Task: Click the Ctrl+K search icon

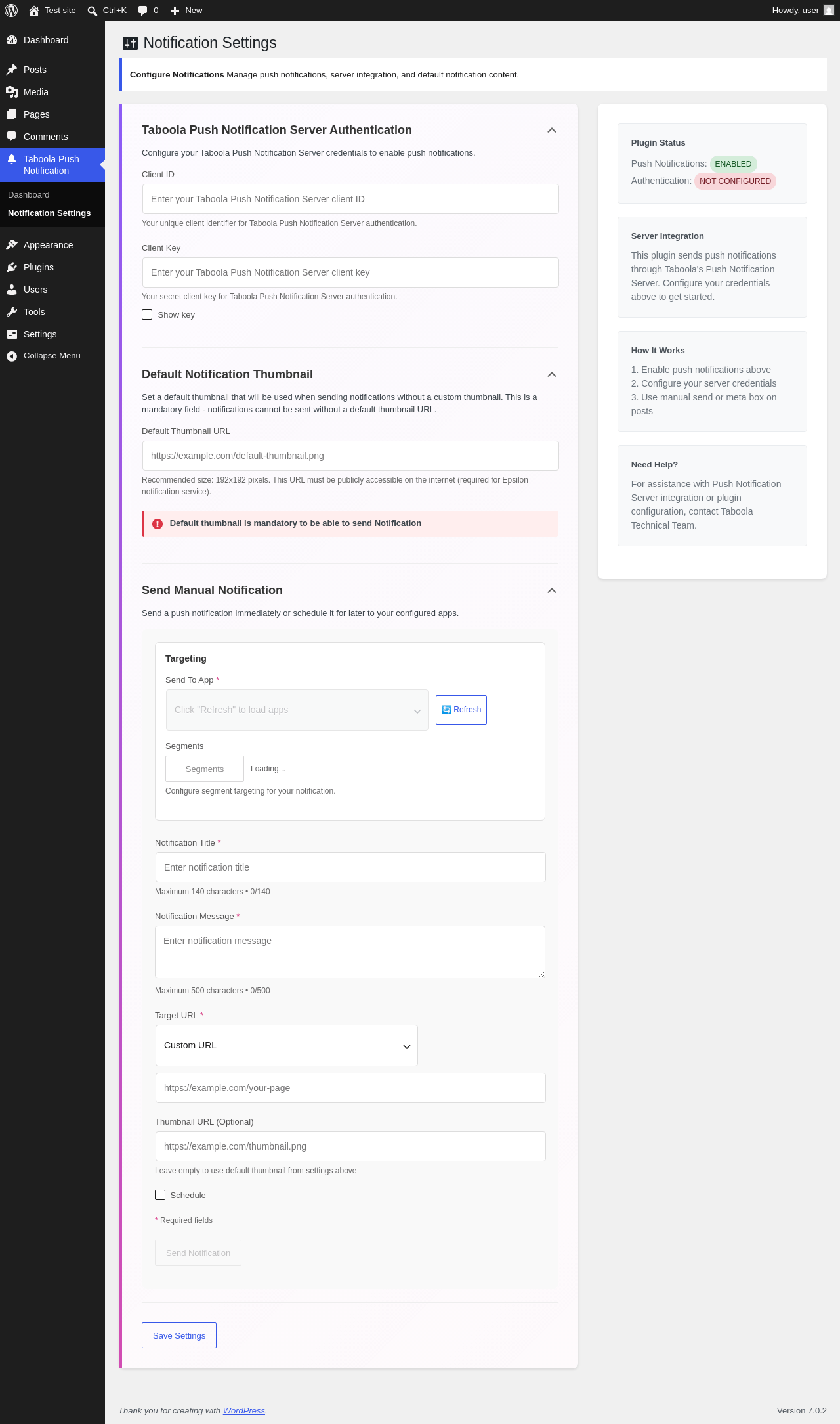Action: pyautogui.click(x=93, y=11)
